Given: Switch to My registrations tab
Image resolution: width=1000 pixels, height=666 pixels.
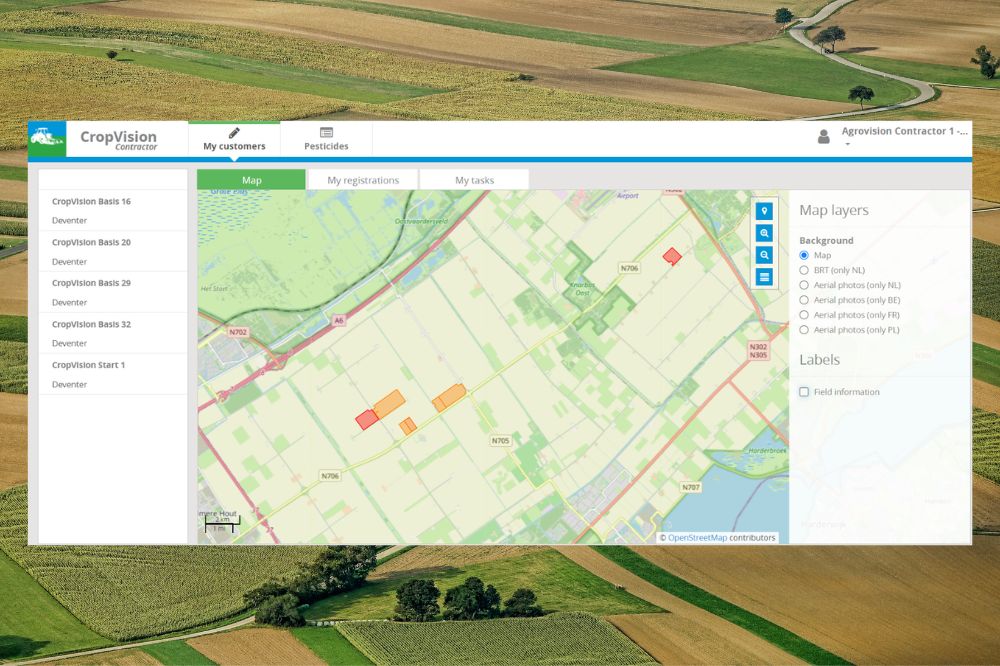Looking at the screenshot, I should point(363,180).
